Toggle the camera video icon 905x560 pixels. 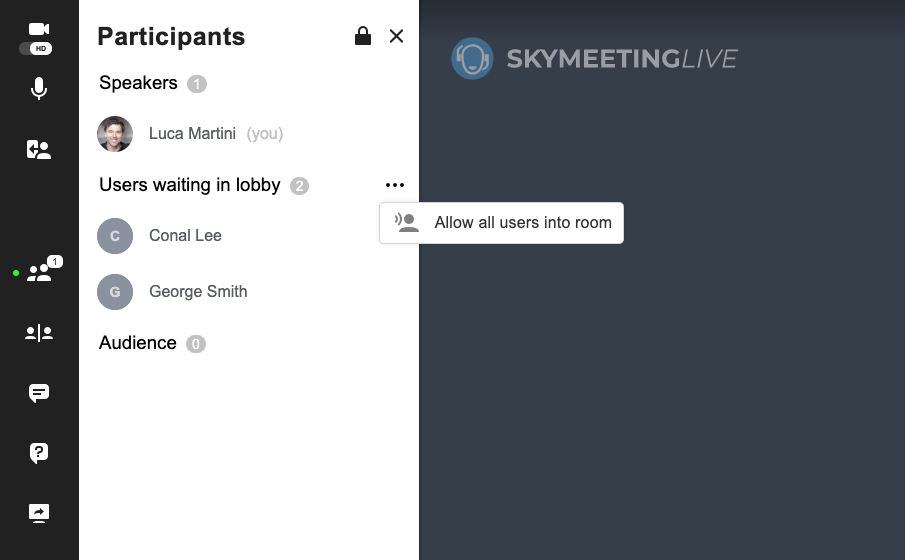coord(39,29)
